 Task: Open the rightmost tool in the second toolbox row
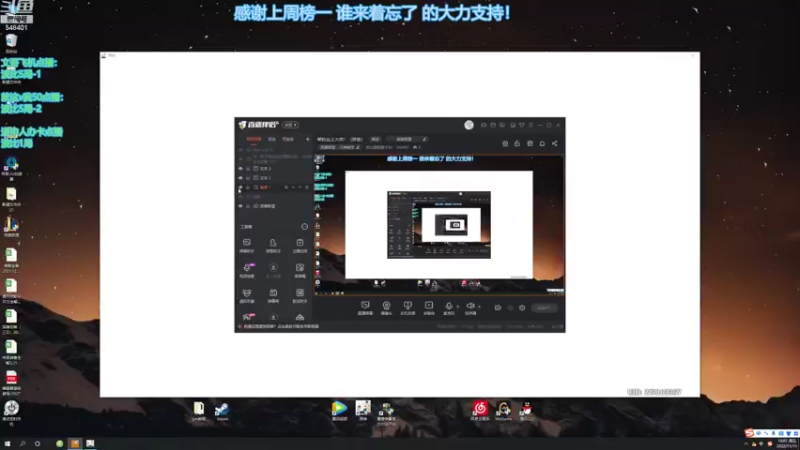[x=300, y=270]
